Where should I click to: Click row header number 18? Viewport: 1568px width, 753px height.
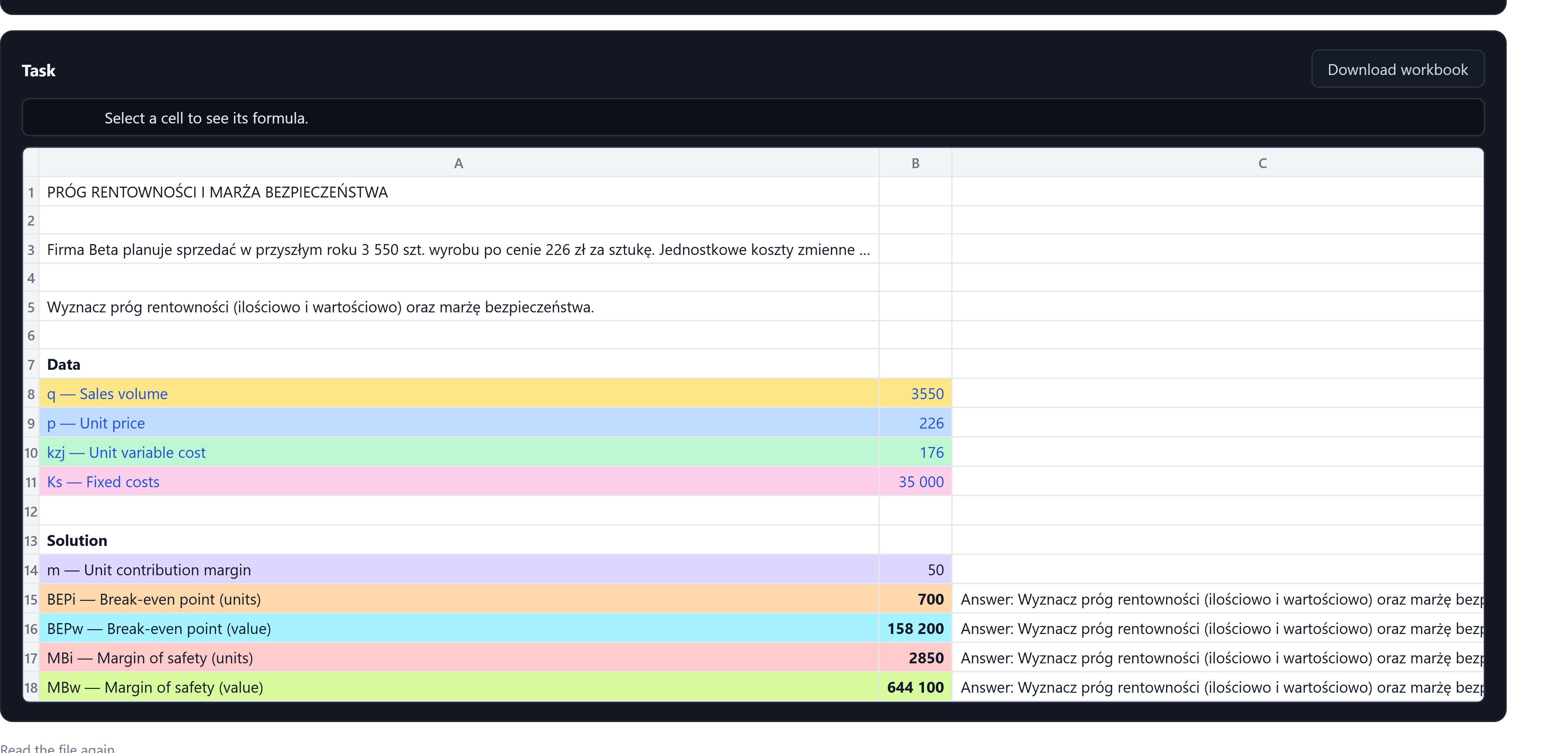[x=31, y=687]
